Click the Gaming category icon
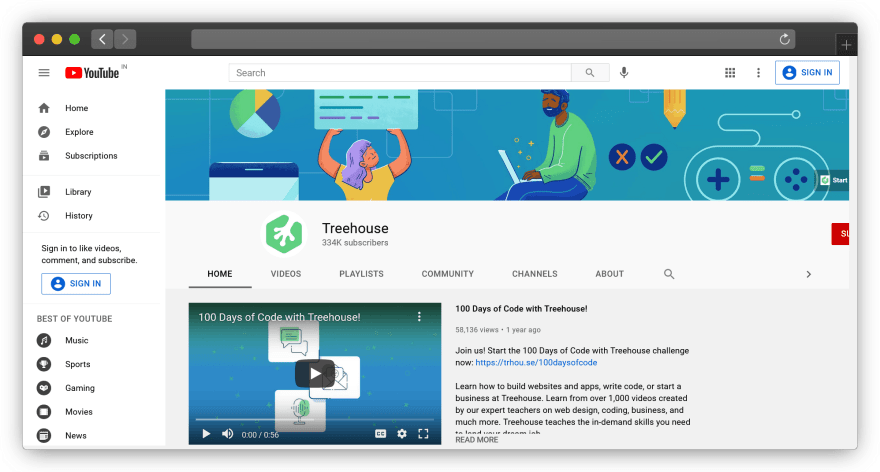Viewport: 880px width, 472px height. click(x=44, y=388)
